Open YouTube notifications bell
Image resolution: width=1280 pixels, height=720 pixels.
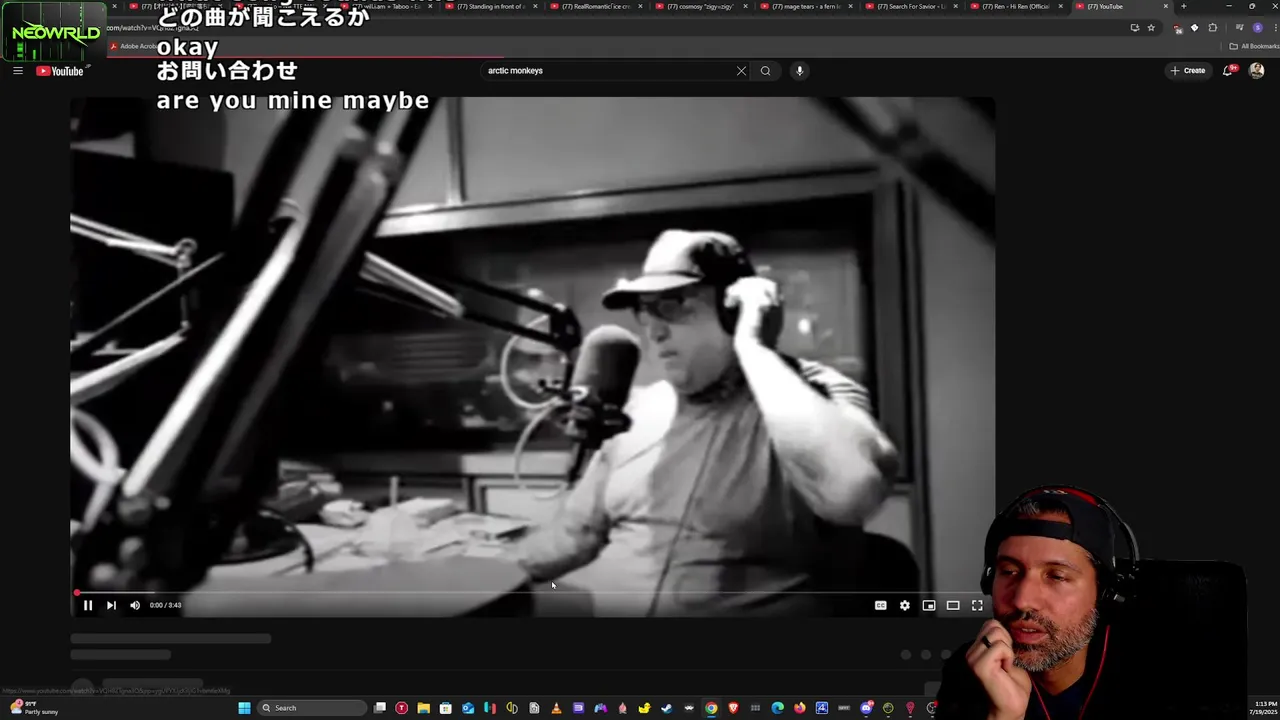tap(1228, 71)
